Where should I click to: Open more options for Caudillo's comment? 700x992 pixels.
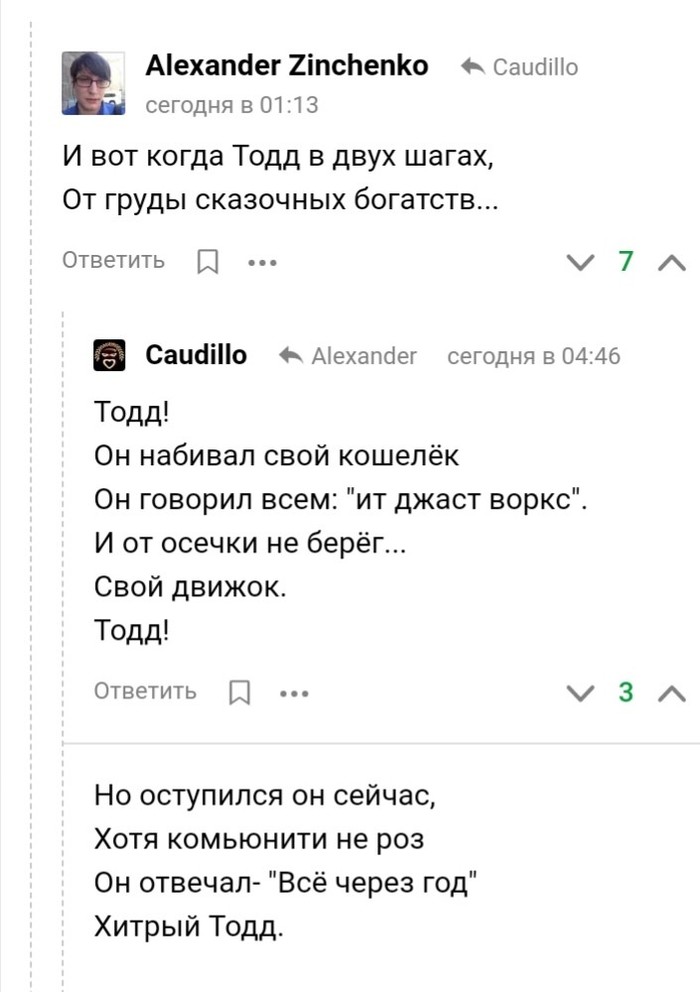(x=294, y=691)
